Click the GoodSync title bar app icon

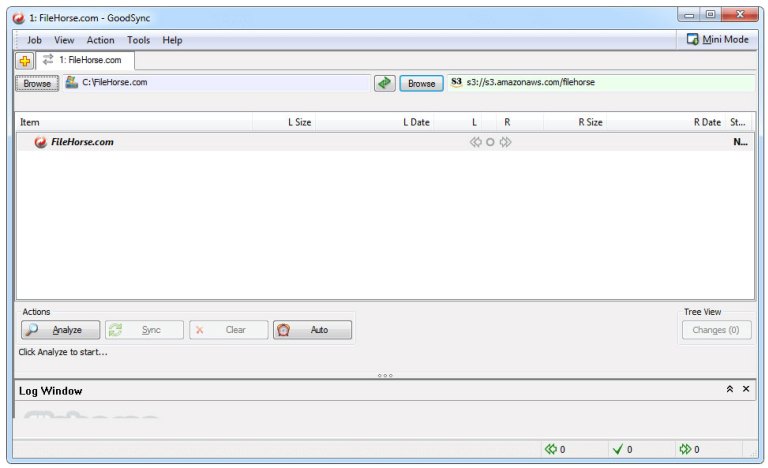(19, 18)
